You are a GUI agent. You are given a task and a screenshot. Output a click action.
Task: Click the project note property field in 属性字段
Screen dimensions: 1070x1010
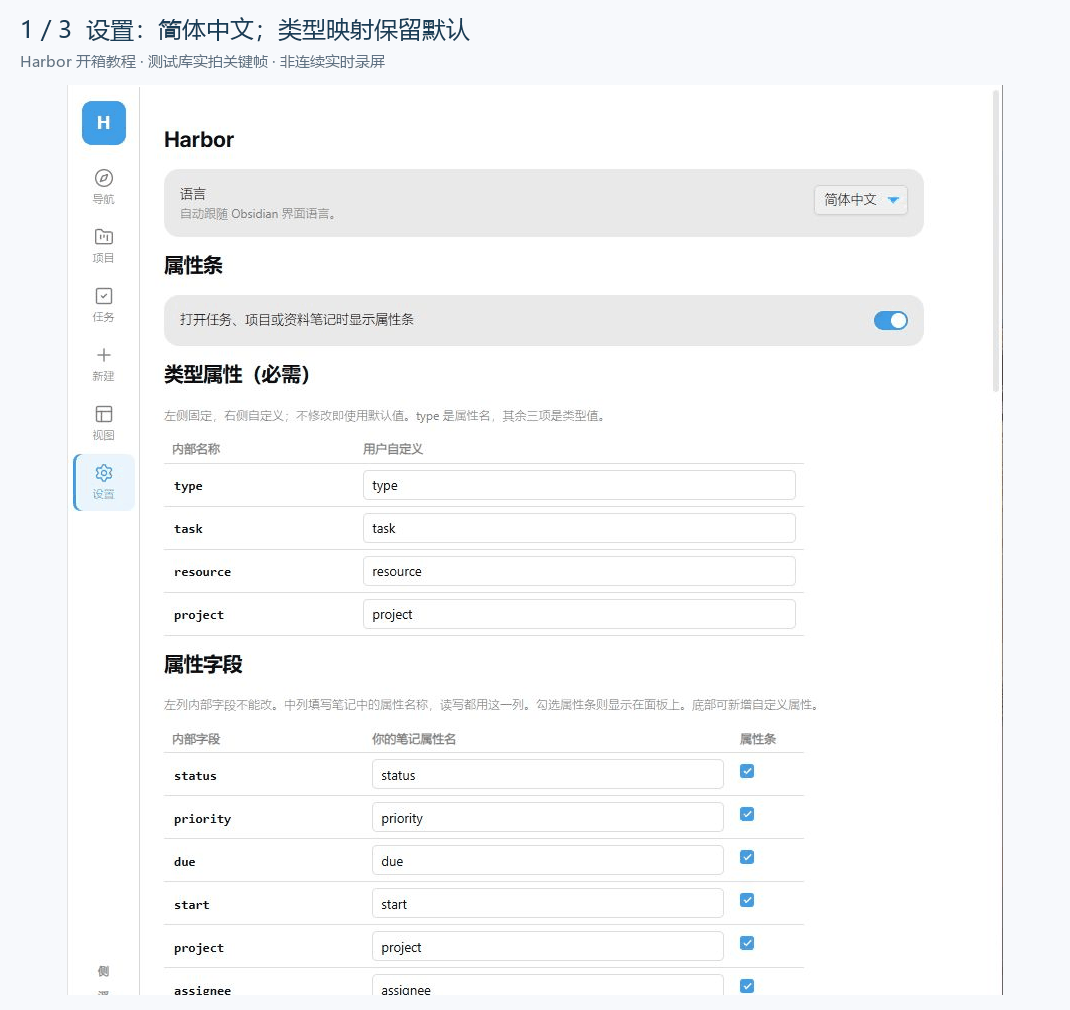(x=547, y=947)
